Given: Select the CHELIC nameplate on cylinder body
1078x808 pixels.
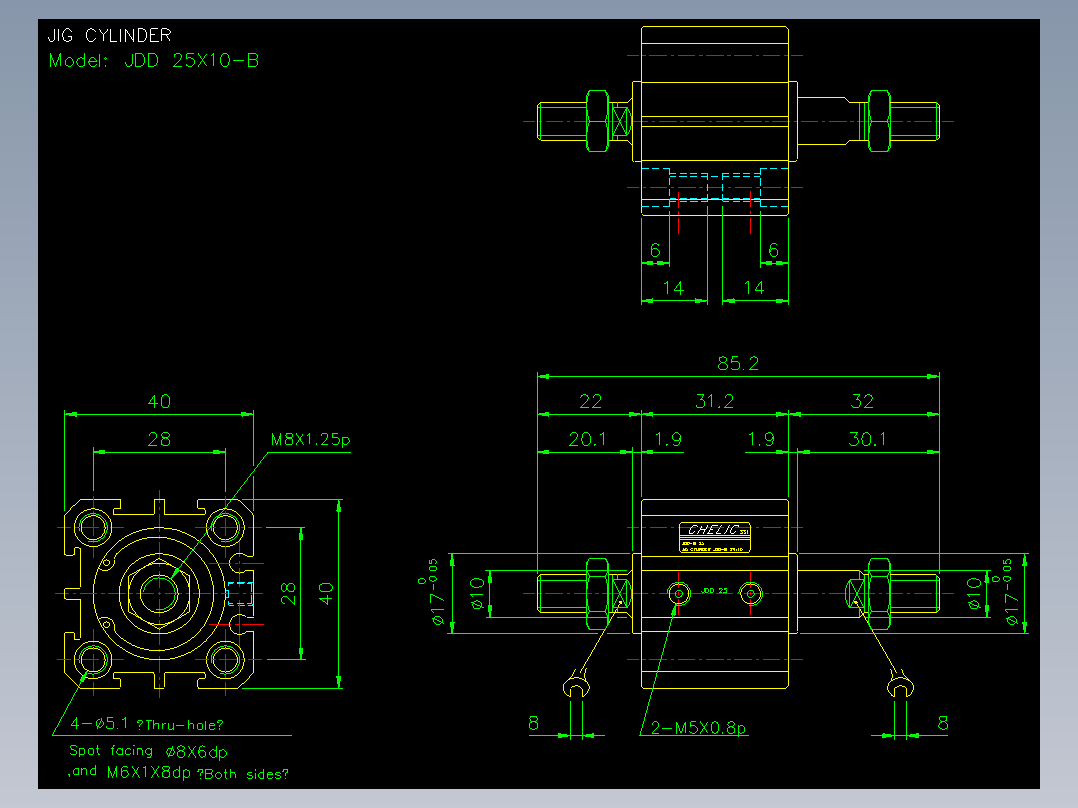Looking at the screenshot, I should [x=714, y=537].
